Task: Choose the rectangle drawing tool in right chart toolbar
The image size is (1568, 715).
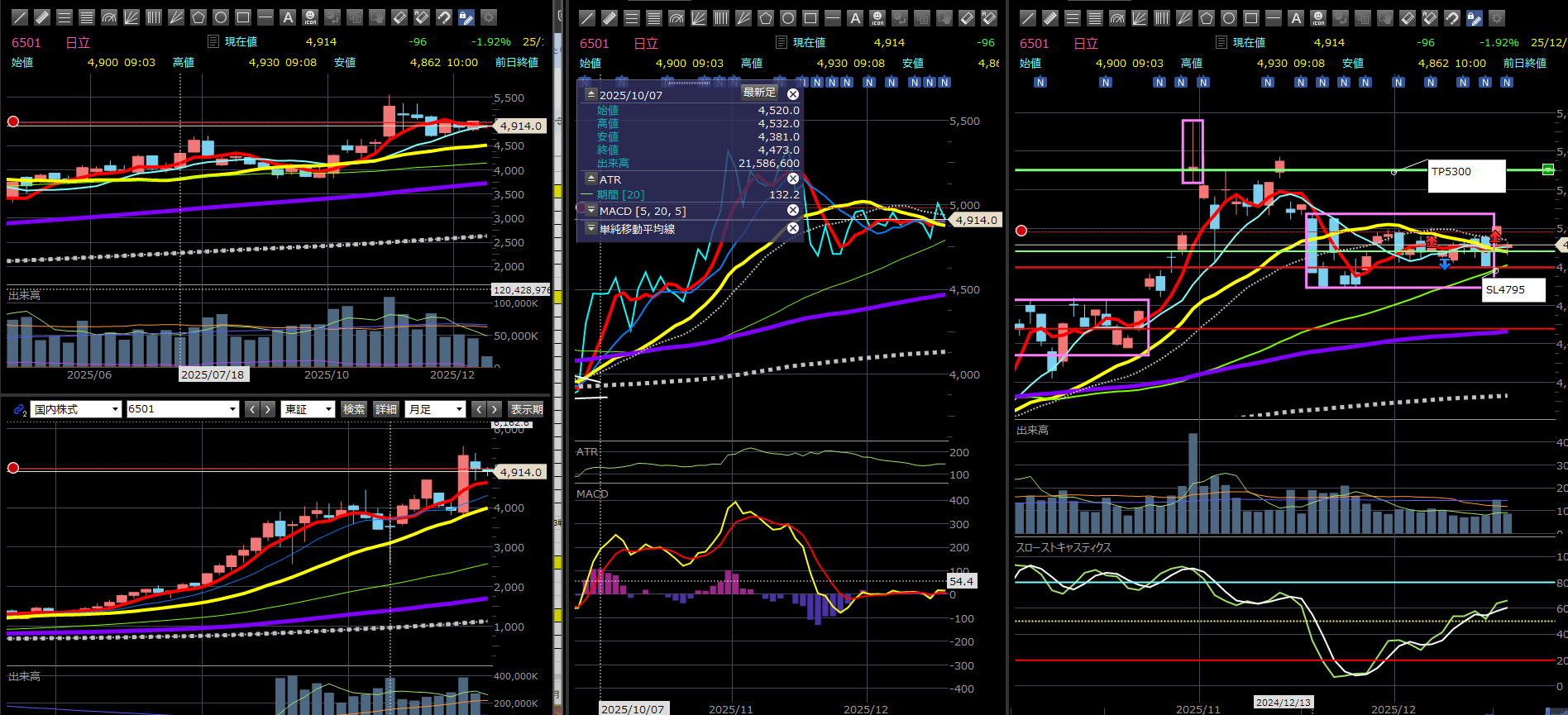Action: coord(1251,17)
